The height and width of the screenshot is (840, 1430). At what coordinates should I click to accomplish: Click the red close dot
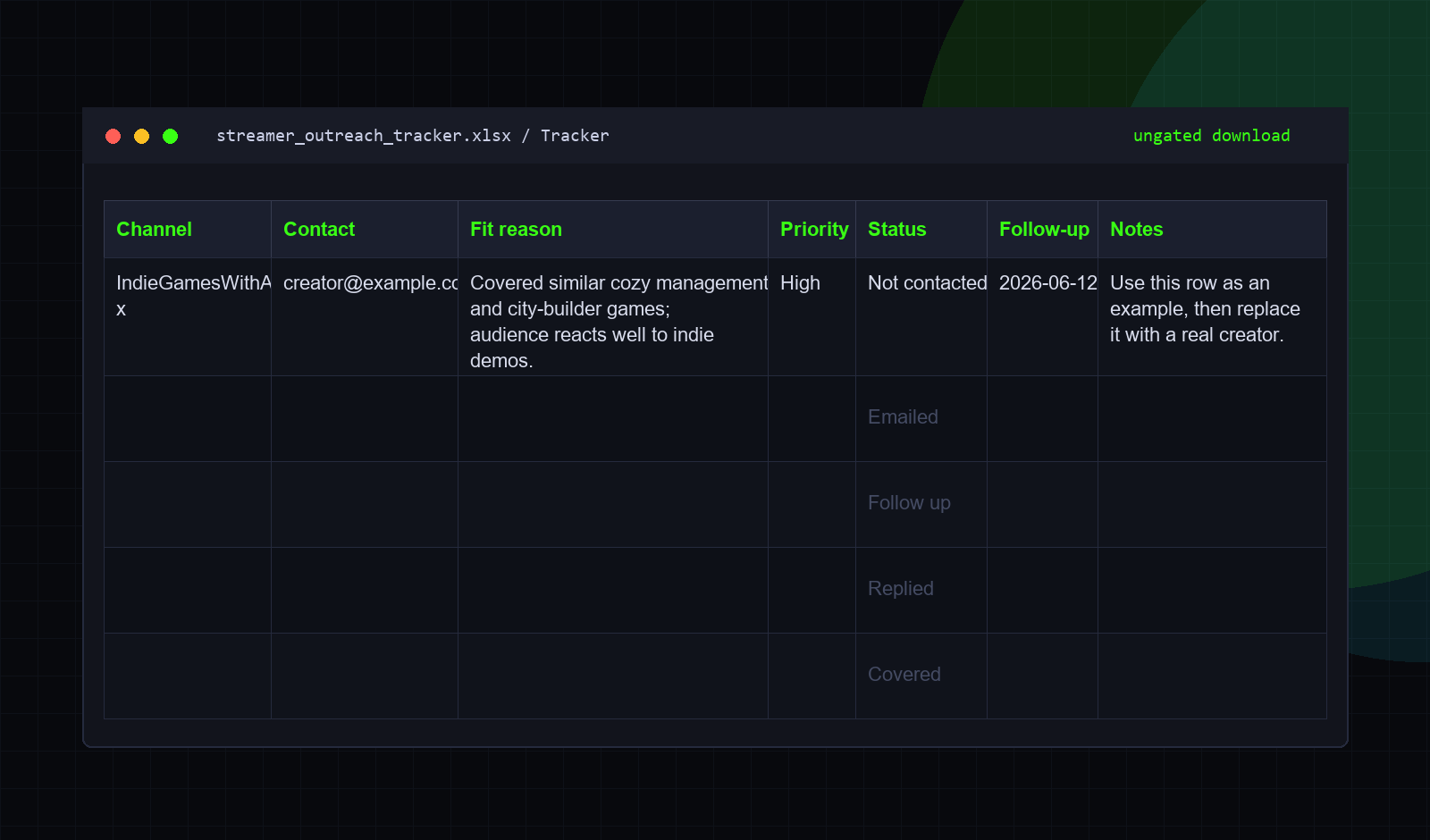coord(114,136)
